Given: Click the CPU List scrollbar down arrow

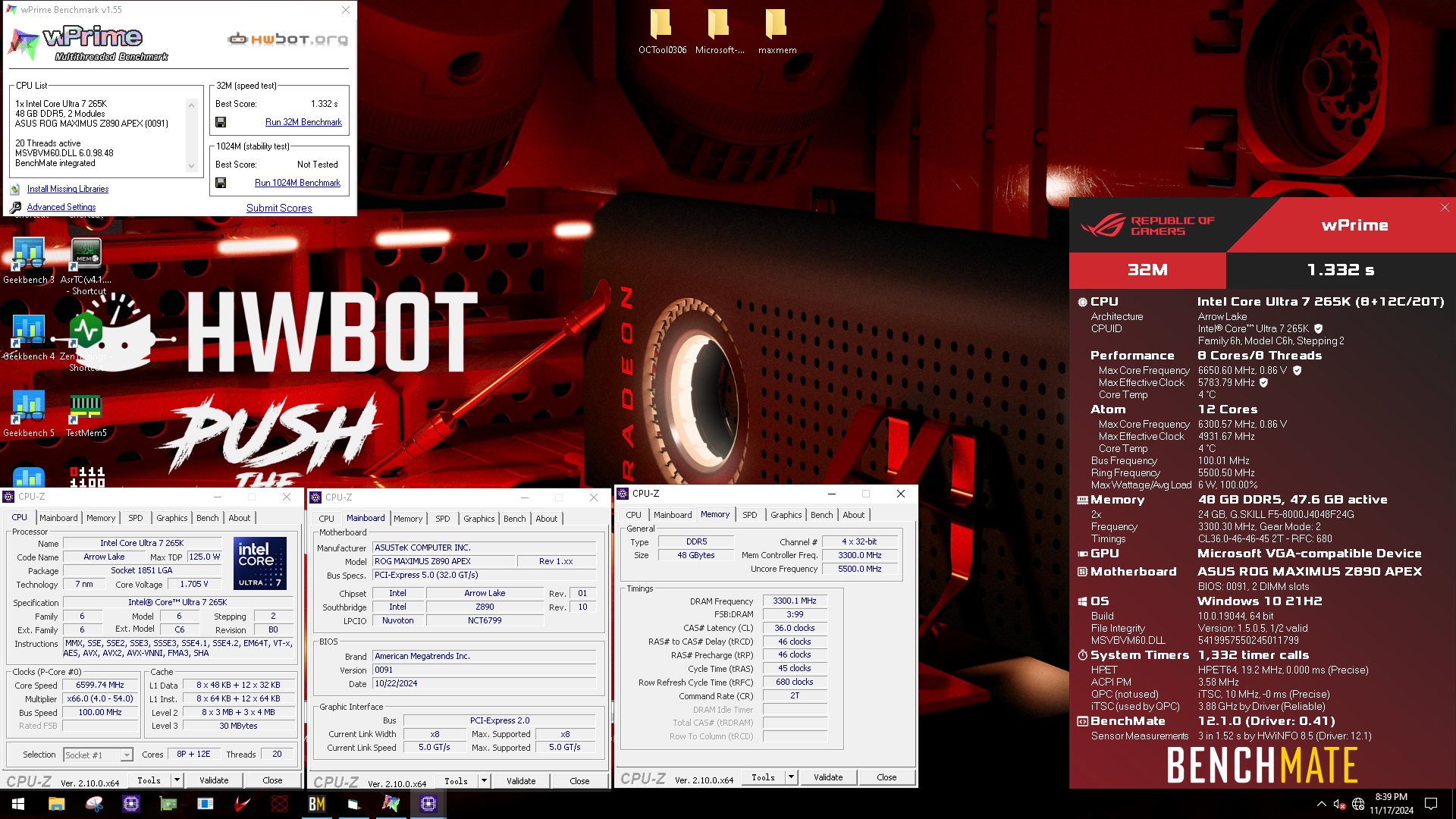Looking at the screenshot, I should pos(191,166).
